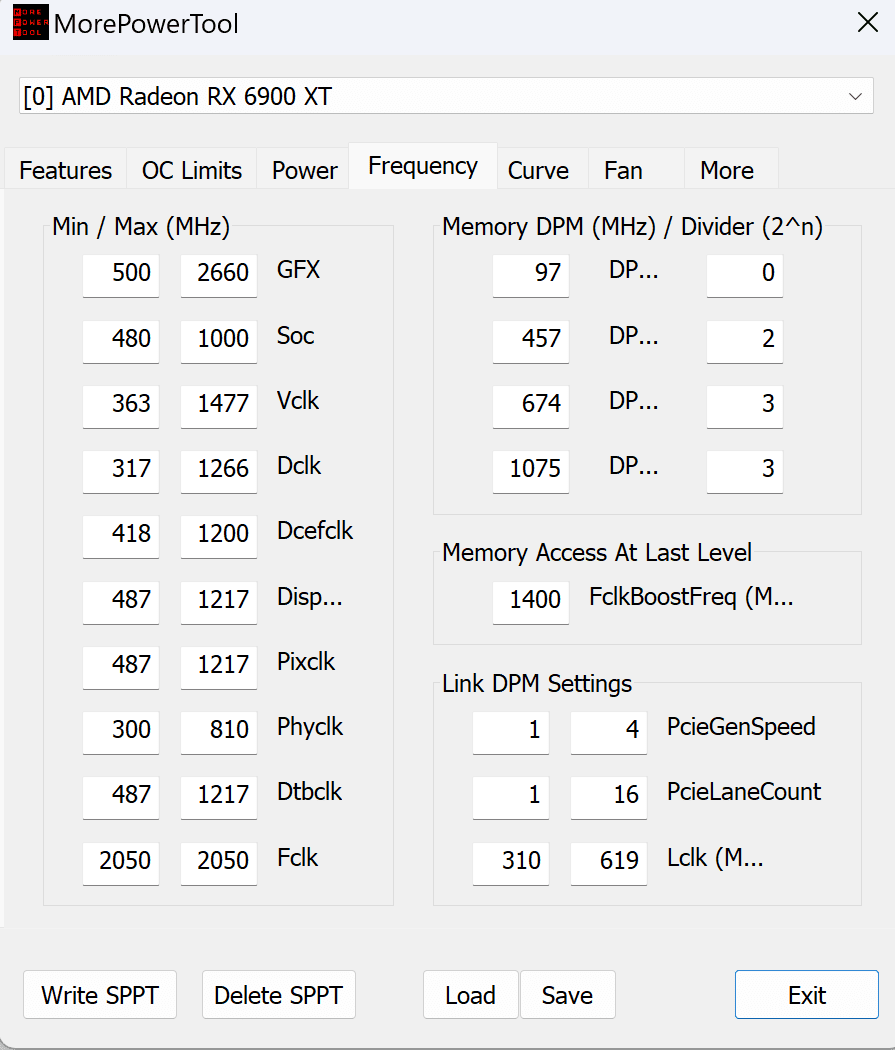Exit the application with Exit button
895x1050 pixels.
[x=807, y=994]
